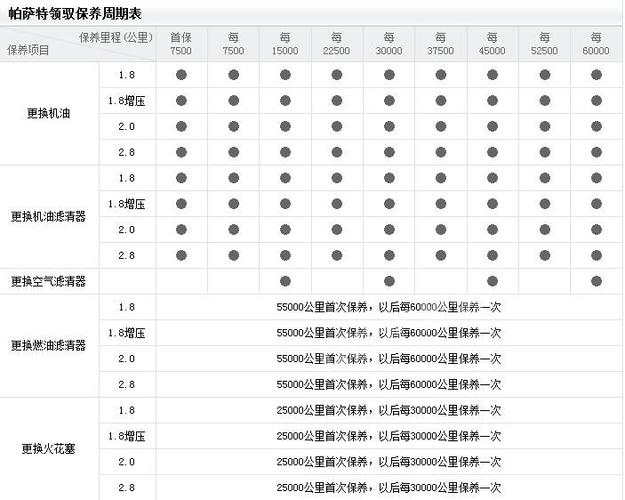Click 更换机油 2.8 dot under 每 60000
625x500 pixels.
pyautogui.click(x=596, y=152)
